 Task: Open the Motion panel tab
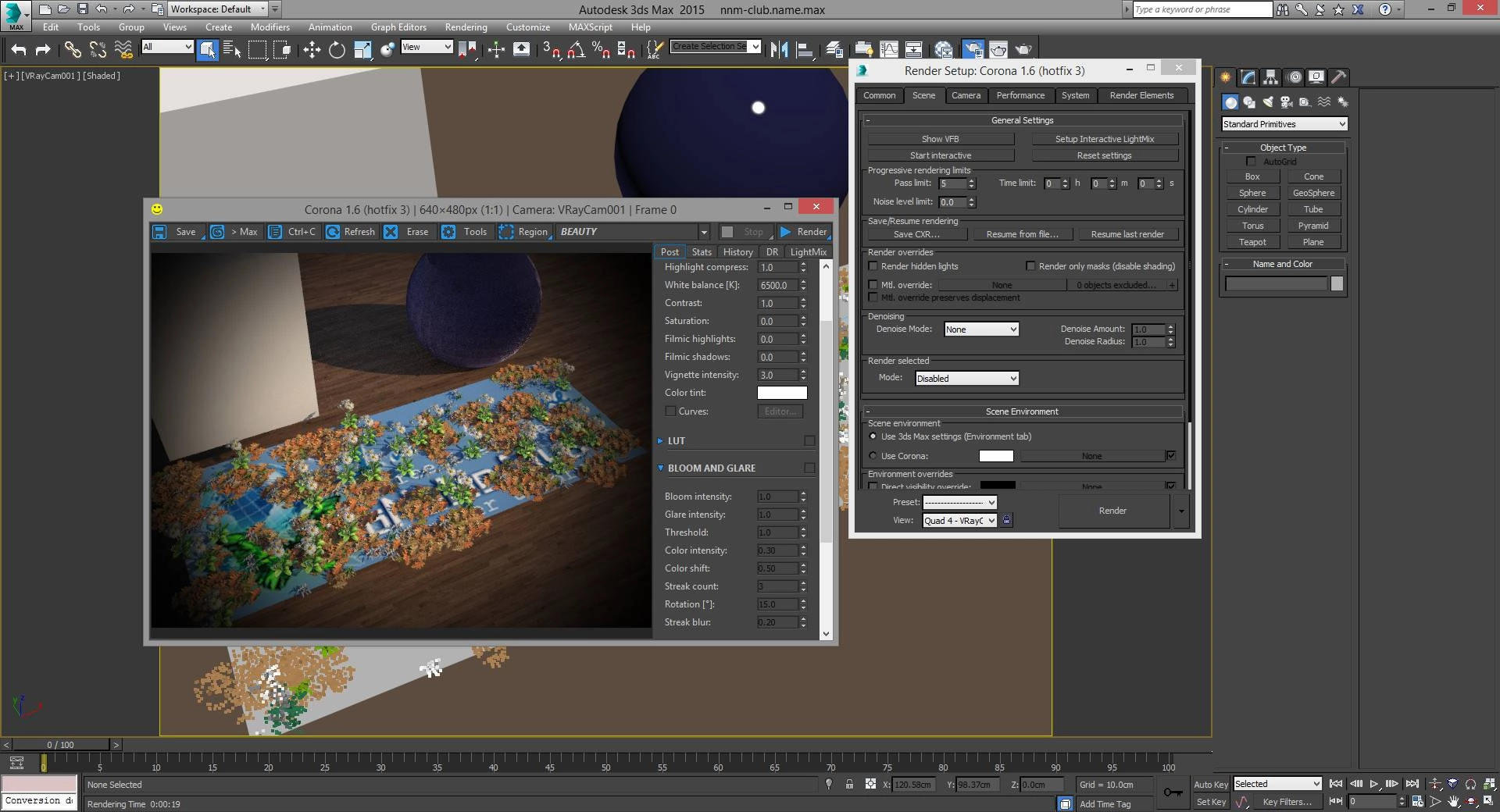pos(1295,77)
